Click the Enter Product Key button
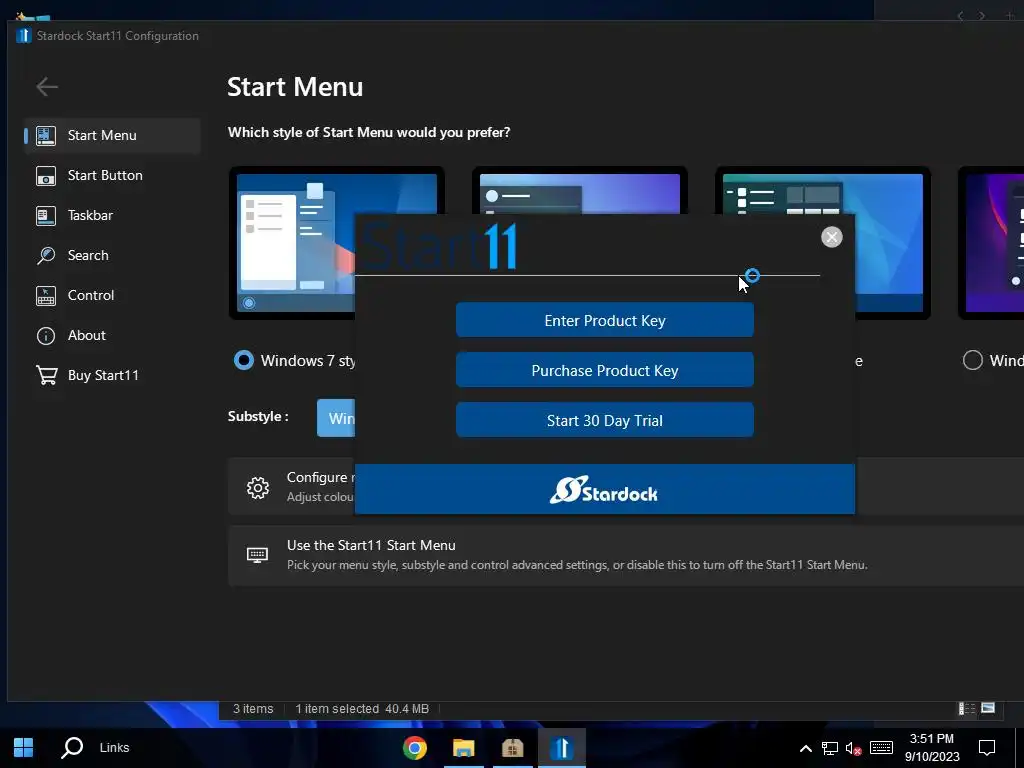This screenshot has width=1024, height=768. click(605, 320)
